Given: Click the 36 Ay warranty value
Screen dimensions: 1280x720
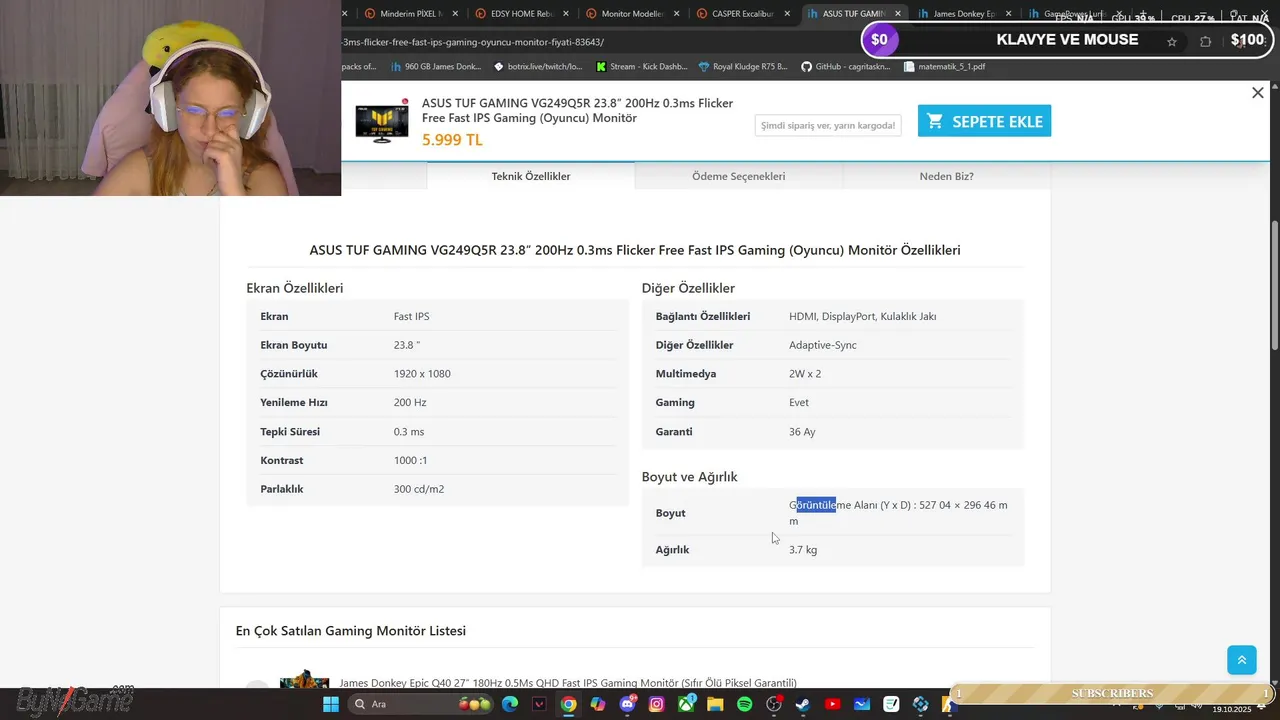Looking at the screenshot, I should (802, 432).
